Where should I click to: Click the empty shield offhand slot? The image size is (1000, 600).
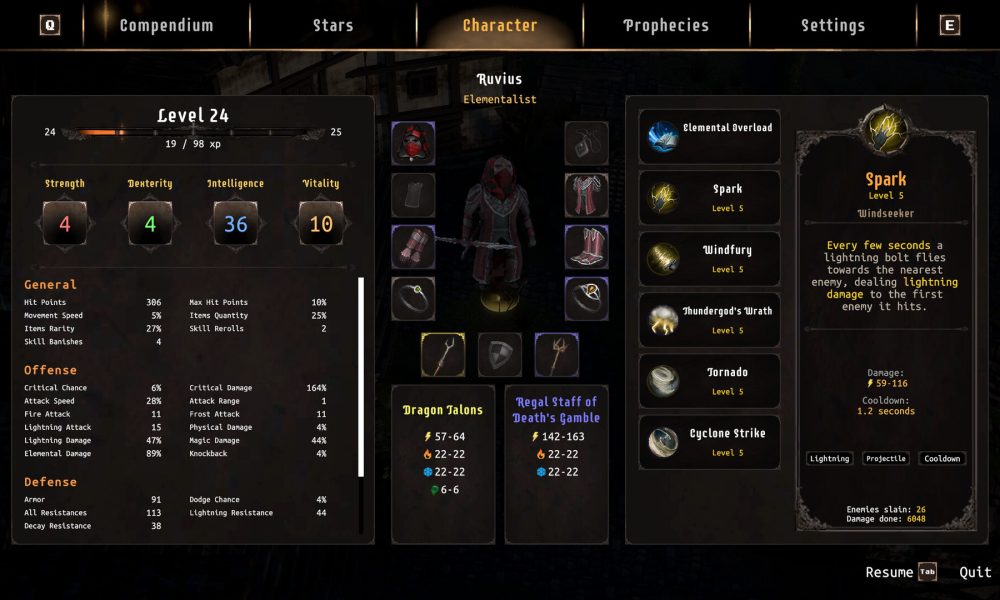coord(499,355)
